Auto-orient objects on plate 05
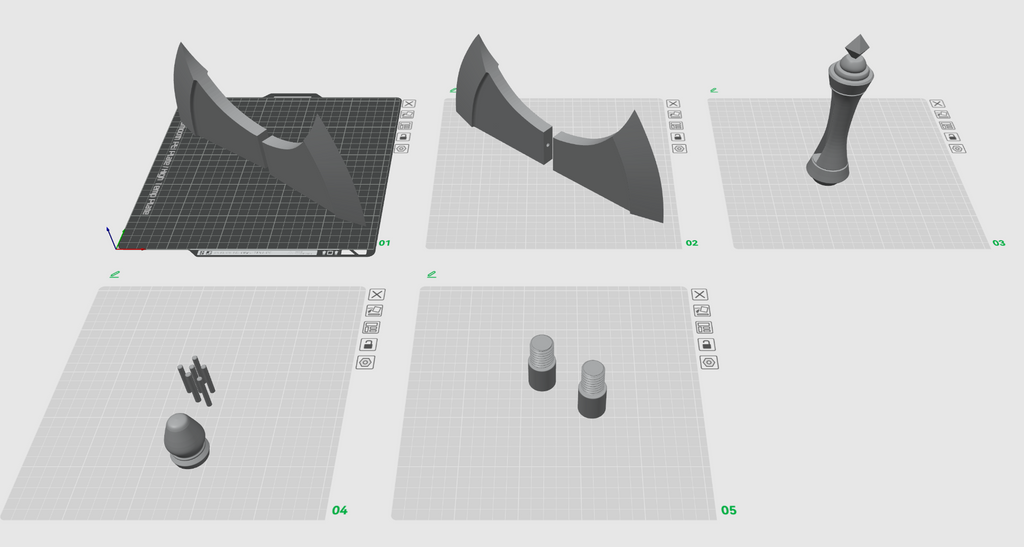This screenshot has width=1024, height=547. click(x=702, y=311)
